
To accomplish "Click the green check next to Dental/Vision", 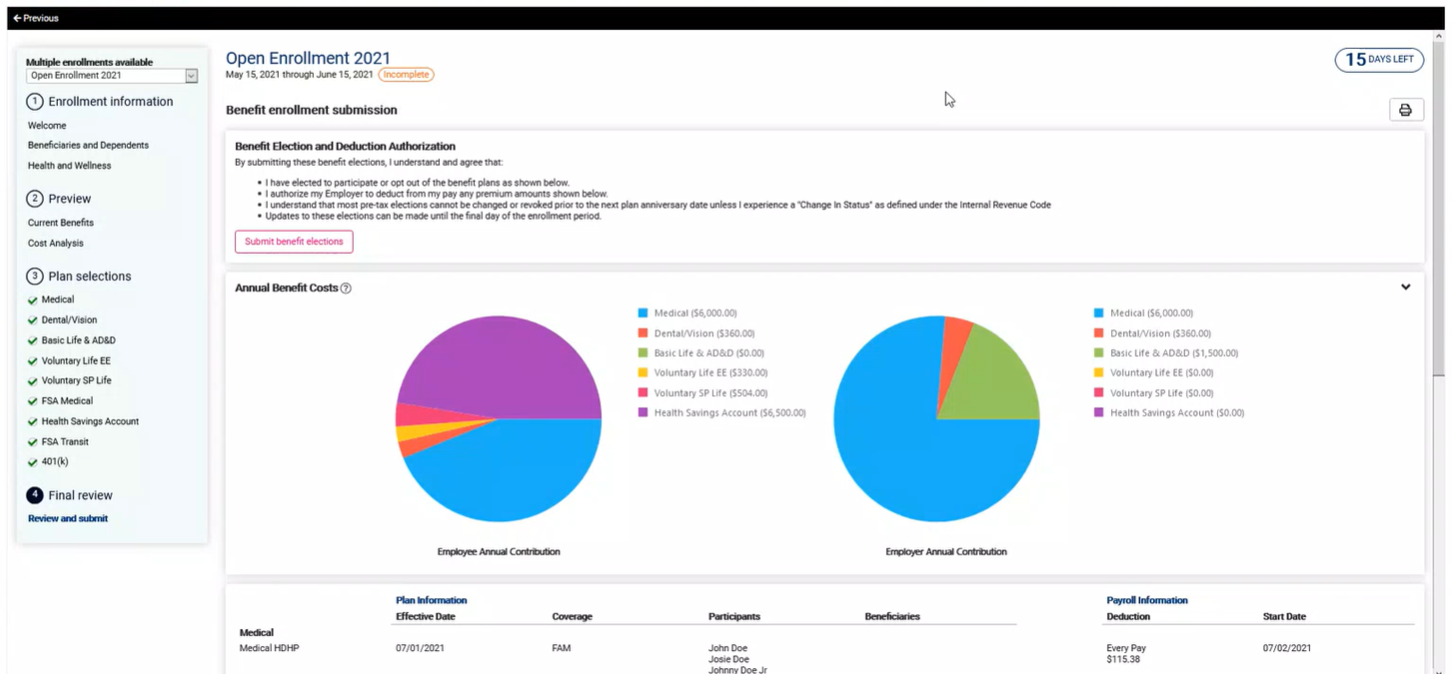I will coord(33,320).
